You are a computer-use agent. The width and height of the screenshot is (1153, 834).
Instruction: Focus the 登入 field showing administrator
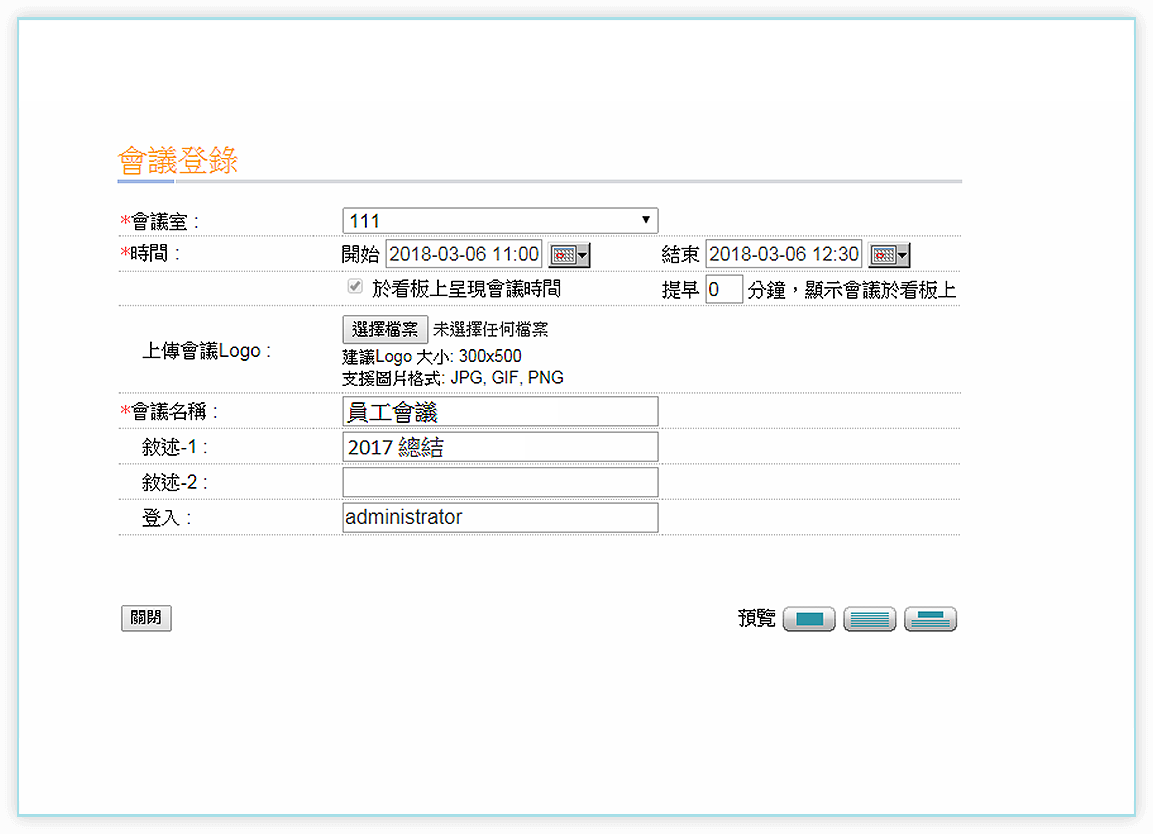coord(500,517)
